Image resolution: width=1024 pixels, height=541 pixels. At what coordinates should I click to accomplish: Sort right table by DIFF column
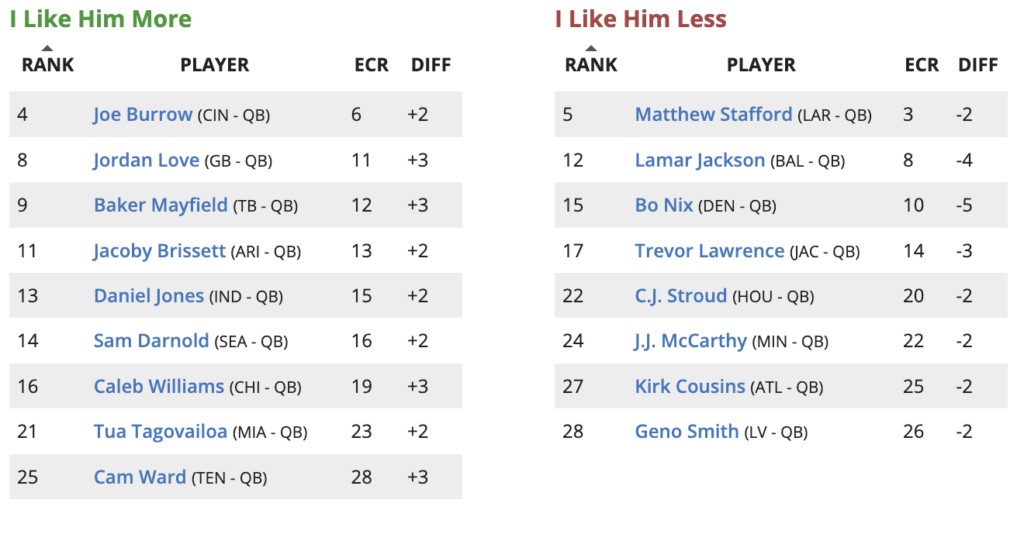point(977,65)
